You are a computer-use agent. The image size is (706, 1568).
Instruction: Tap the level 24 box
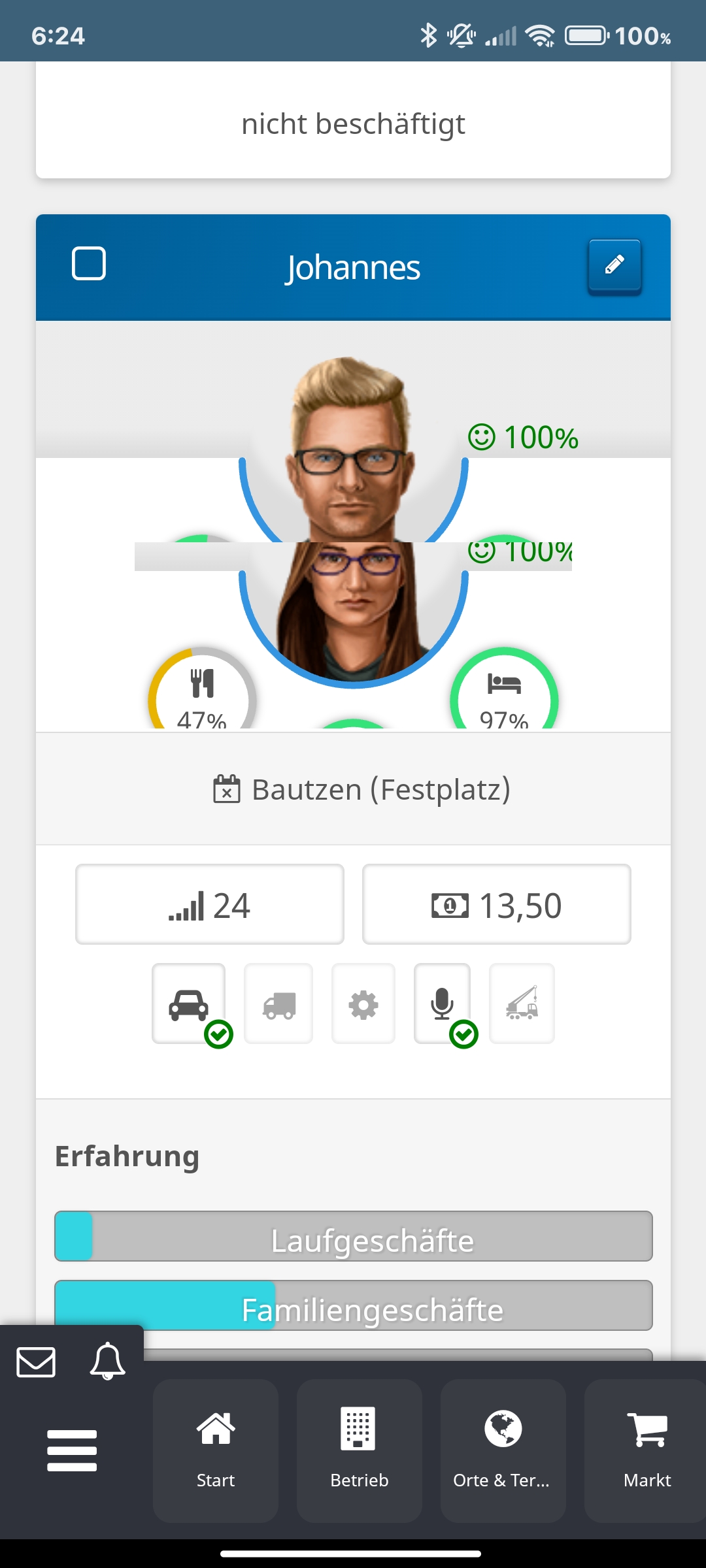pyautogui.click(x=210, y=904)
